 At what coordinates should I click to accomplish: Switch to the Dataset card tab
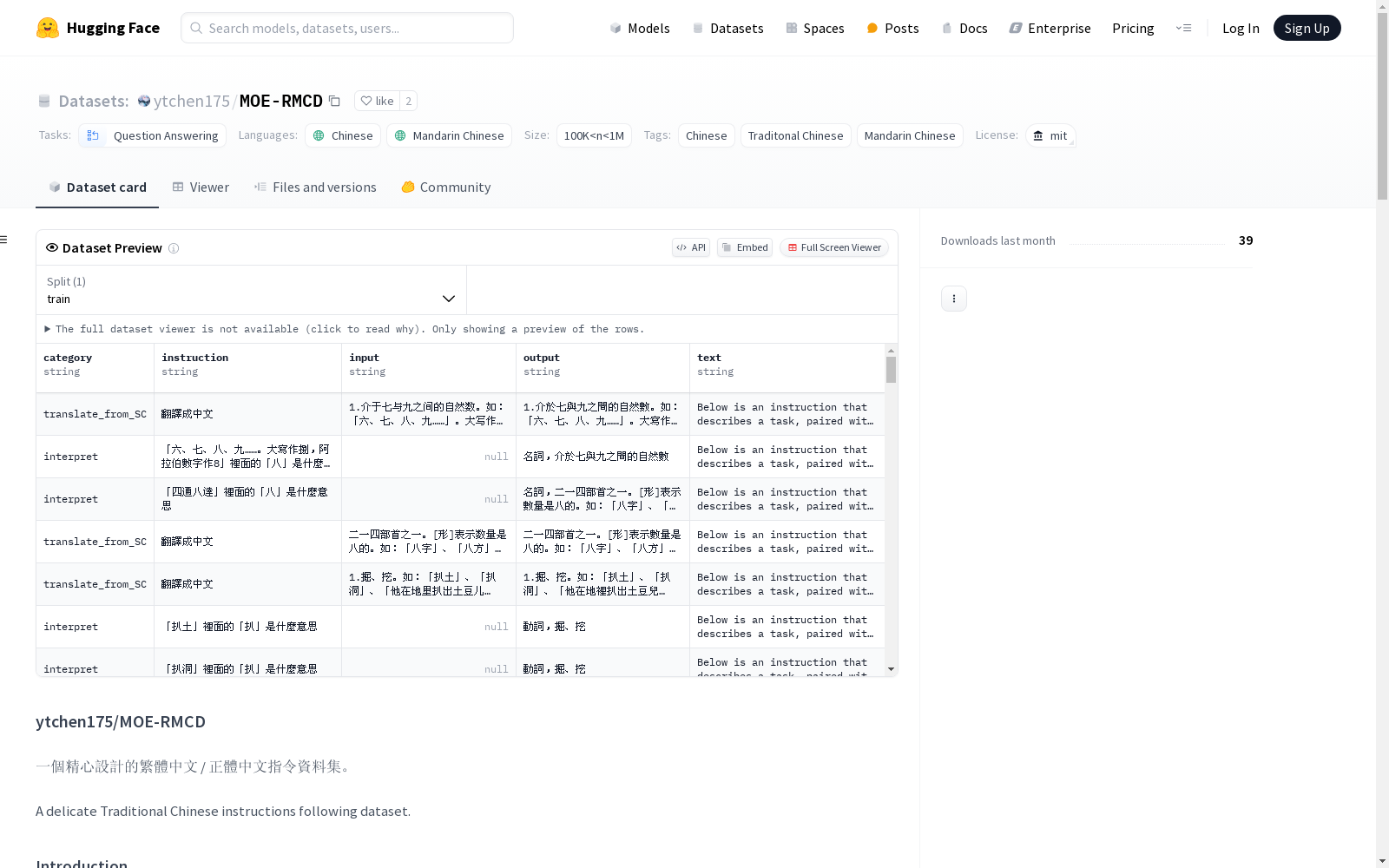(97, 187)
